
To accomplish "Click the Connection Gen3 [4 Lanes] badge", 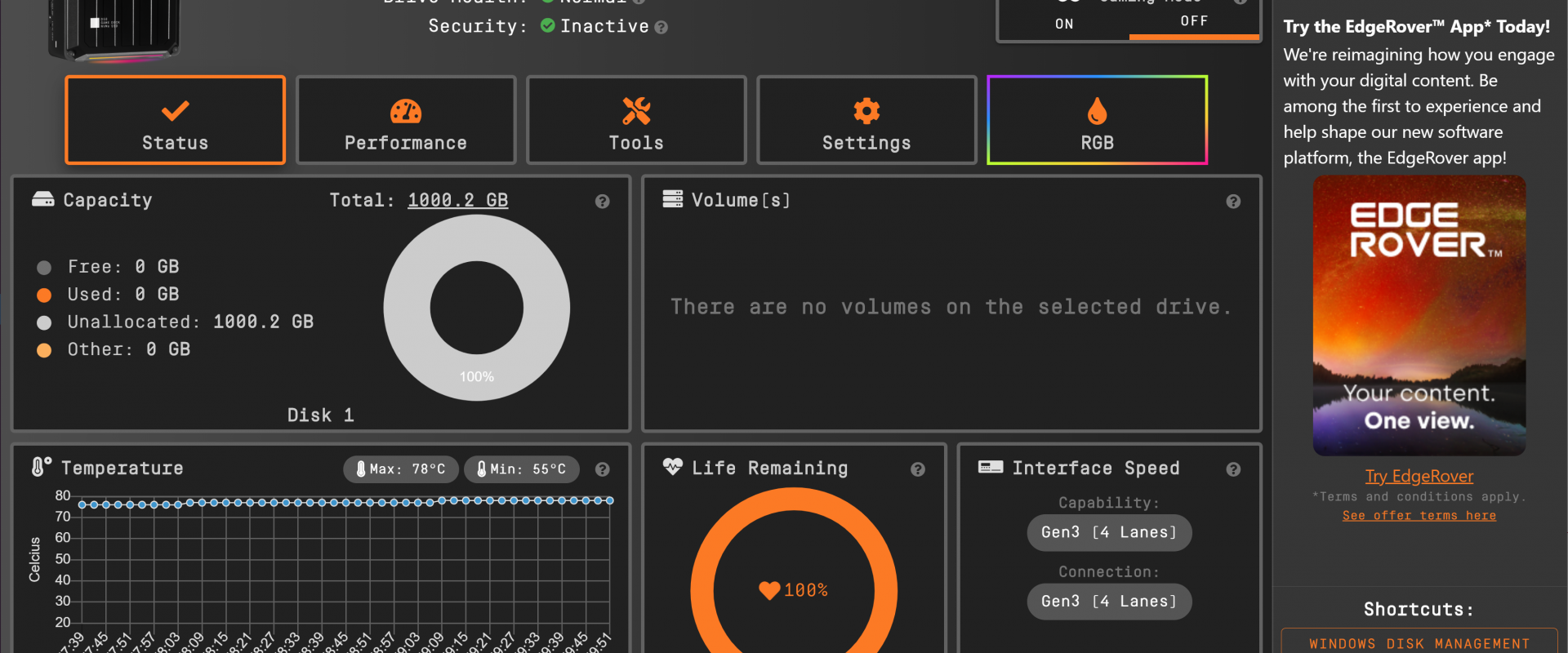I will (1109, 602).
